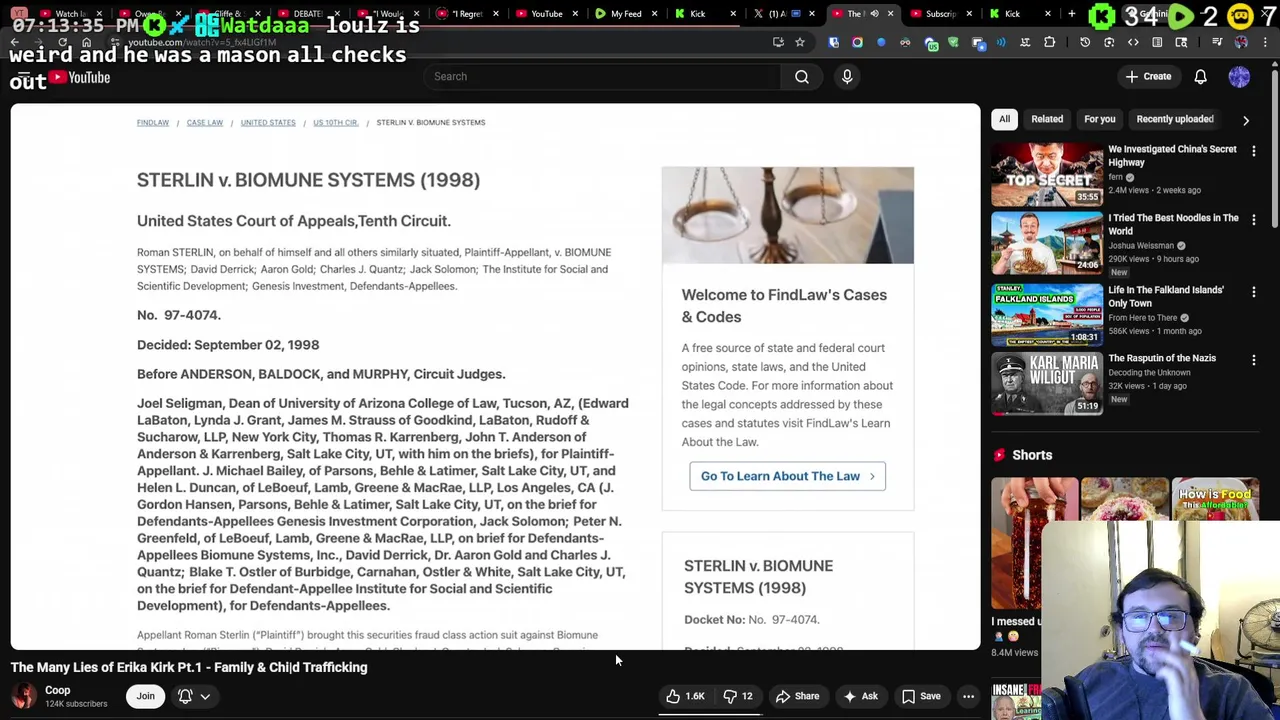Click the green shield extension icon
Viewport: 1280px width, 720px height.
pos(953,42)
